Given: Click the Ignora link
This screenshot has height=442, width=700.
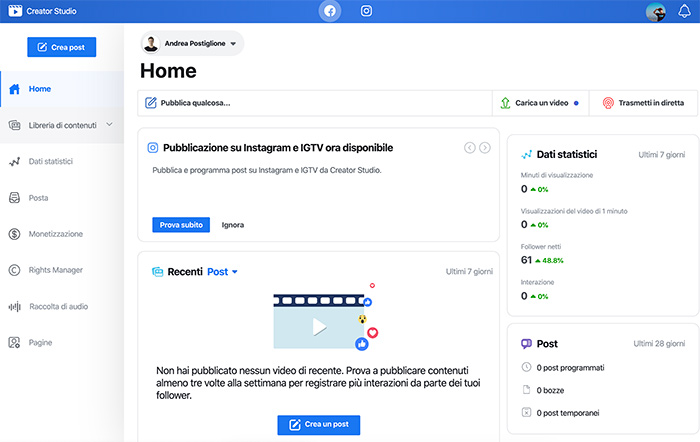Looking at the screenshot, I should click(233, 225).
